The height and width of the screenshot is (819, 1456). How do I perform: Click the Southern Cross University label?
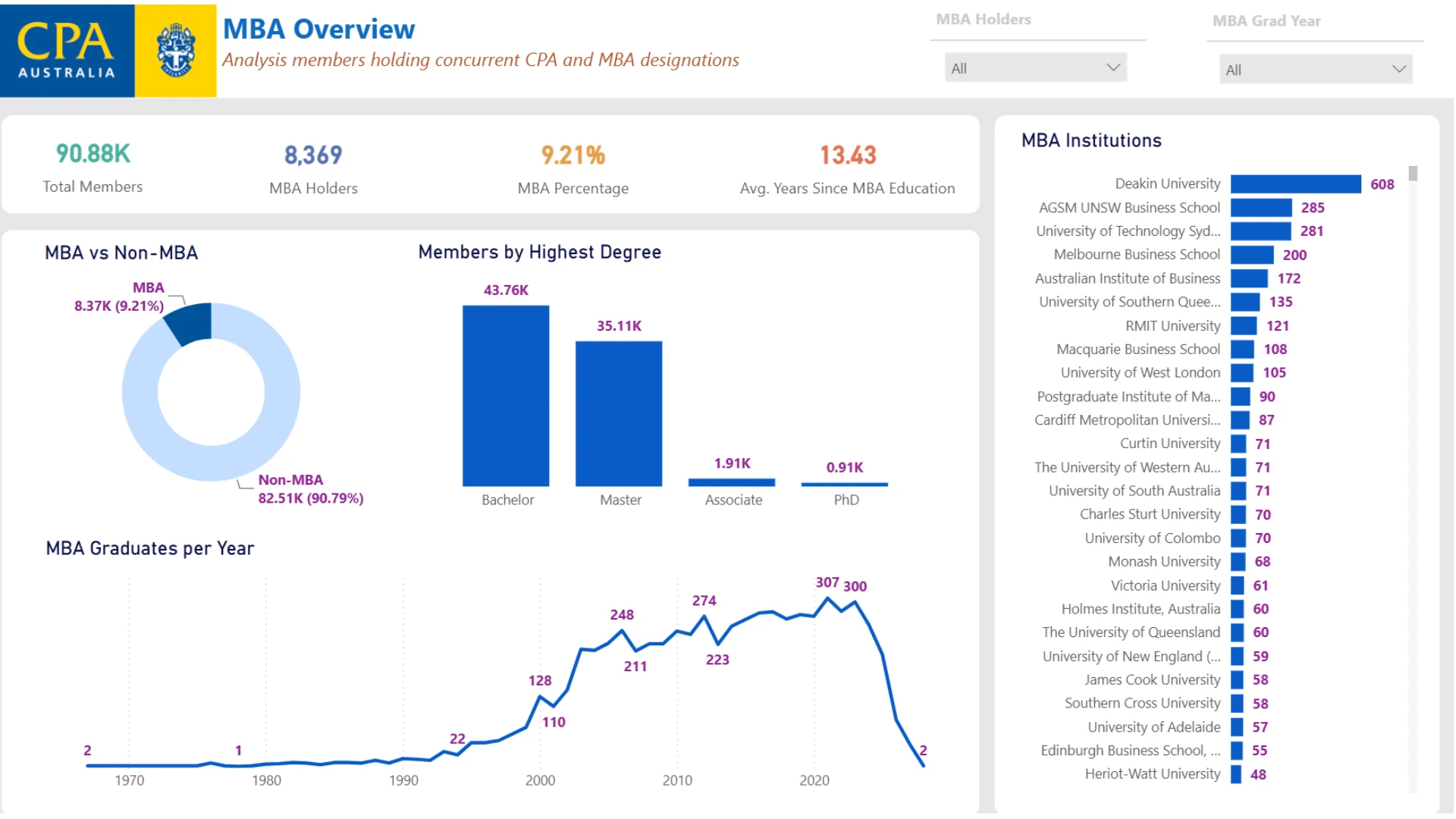click(1142, 703)
